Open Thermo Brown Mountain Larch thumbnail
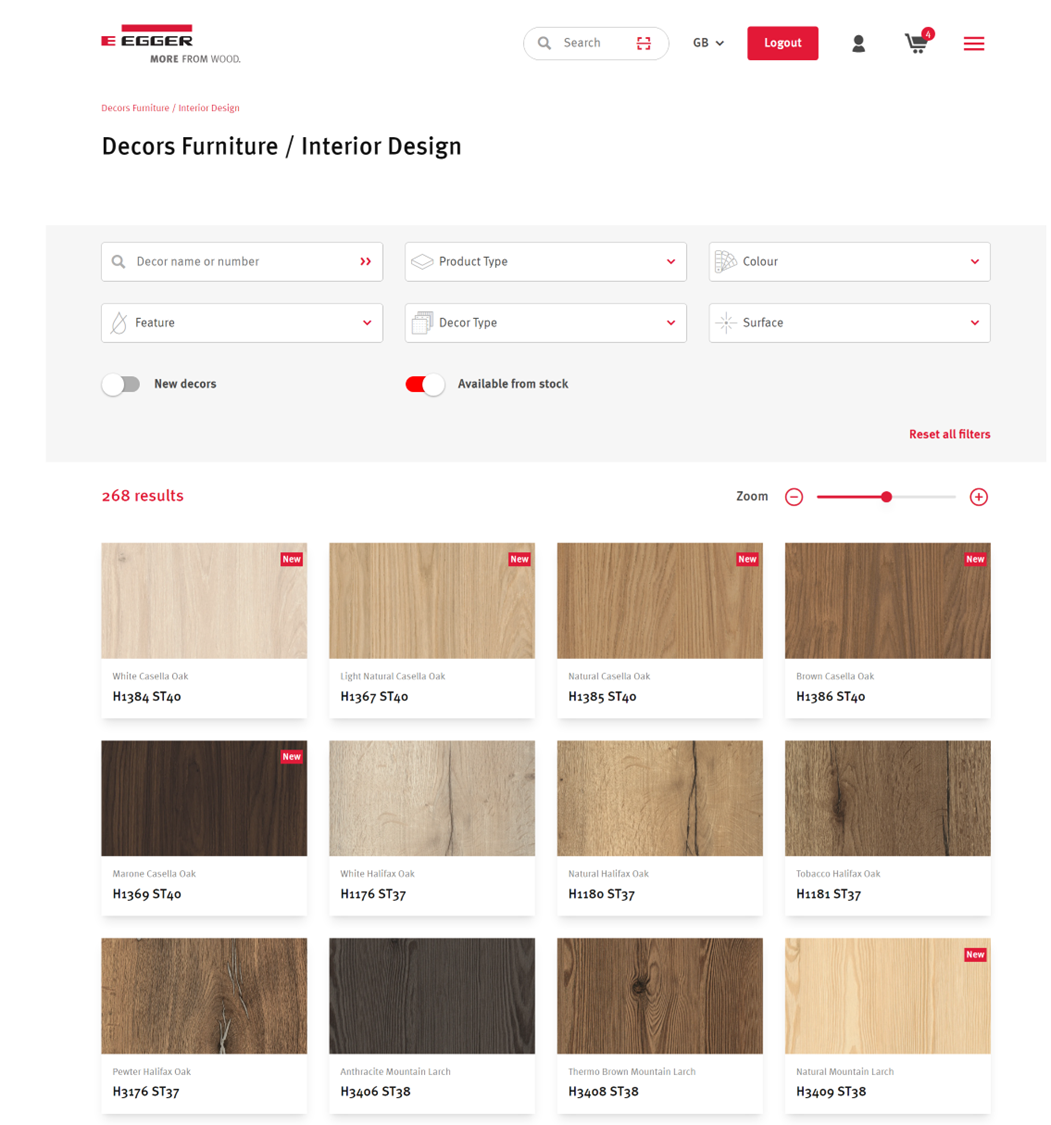The height and width of the screenshot is (1125, 1051). 660,996
